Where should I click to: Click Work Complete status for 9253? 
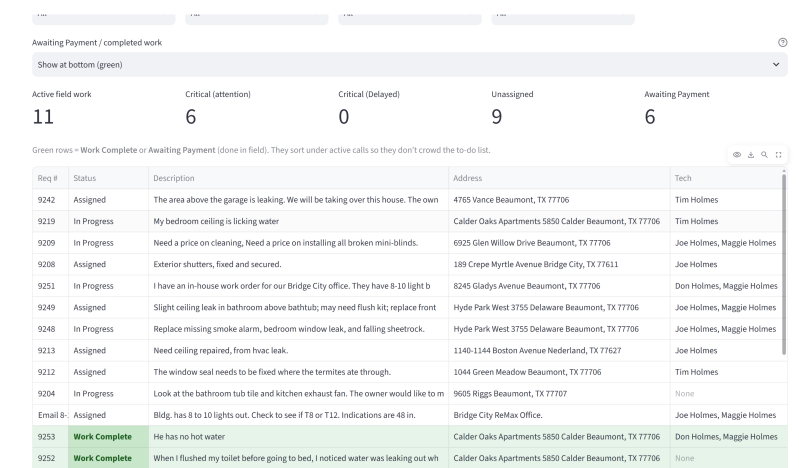[x=109, y=436]
